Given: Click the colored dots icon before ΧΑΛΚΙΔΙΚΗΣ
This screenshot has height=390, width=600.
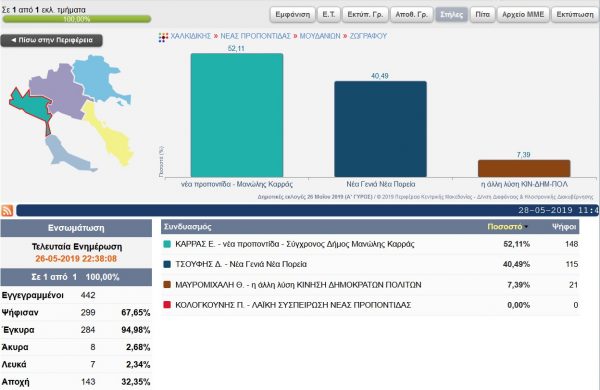Looking at the screenshot, I should [163, 37].
